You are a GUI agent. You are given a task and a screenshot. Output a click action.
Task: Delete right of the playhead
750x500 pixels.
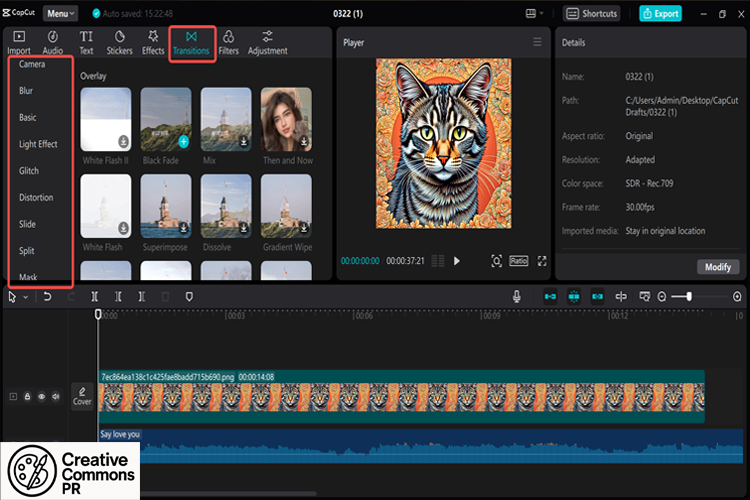tap(142, 297)
